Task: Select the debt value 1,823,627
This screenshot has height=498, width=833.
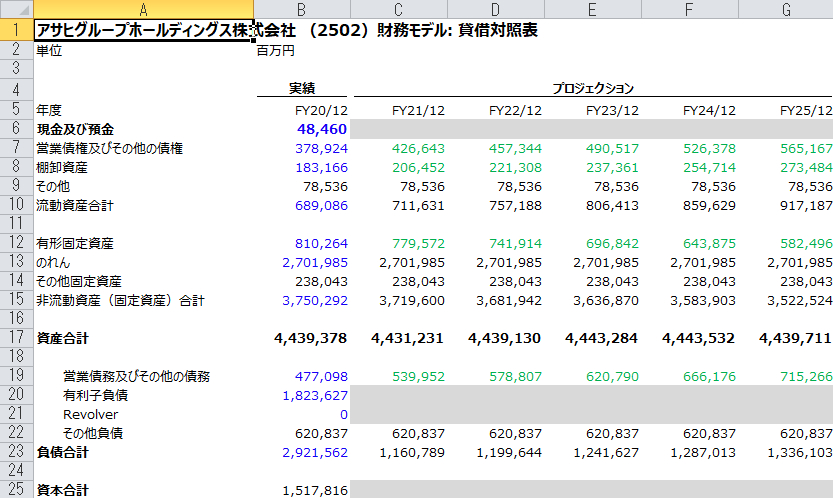Action: 315,395
